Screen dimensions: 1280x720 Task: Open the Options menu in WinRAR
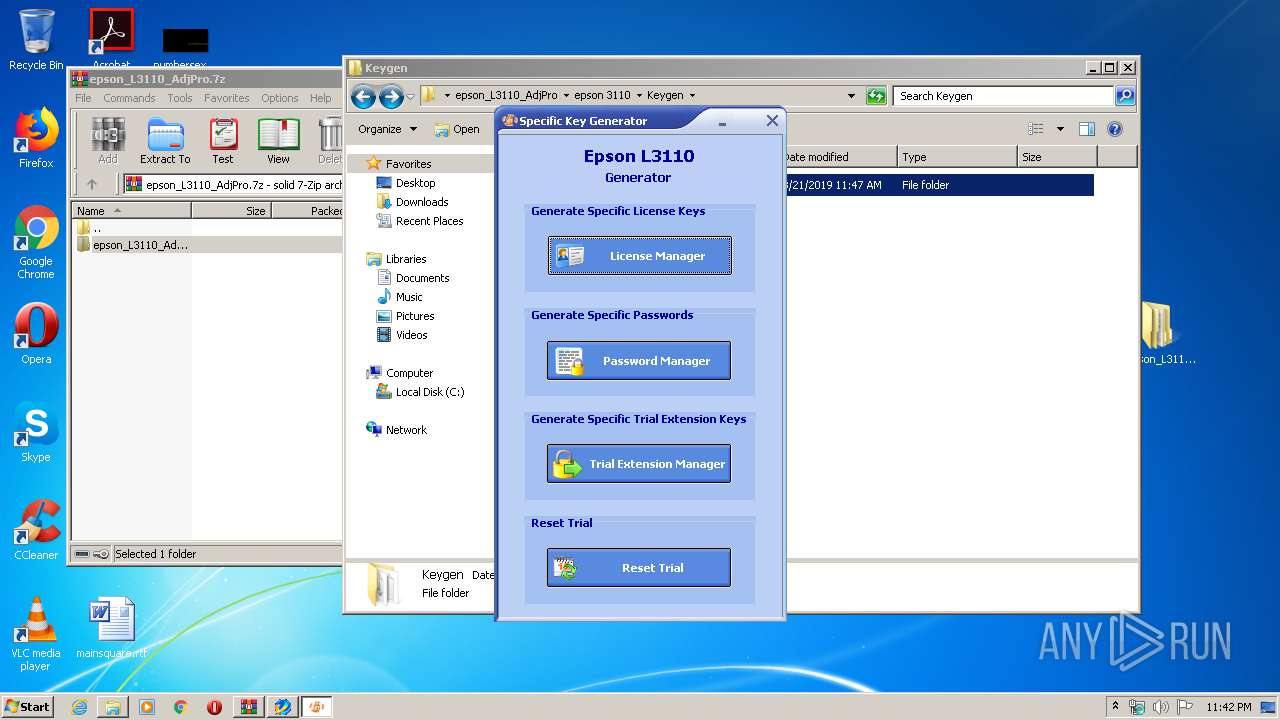[280, 98]
